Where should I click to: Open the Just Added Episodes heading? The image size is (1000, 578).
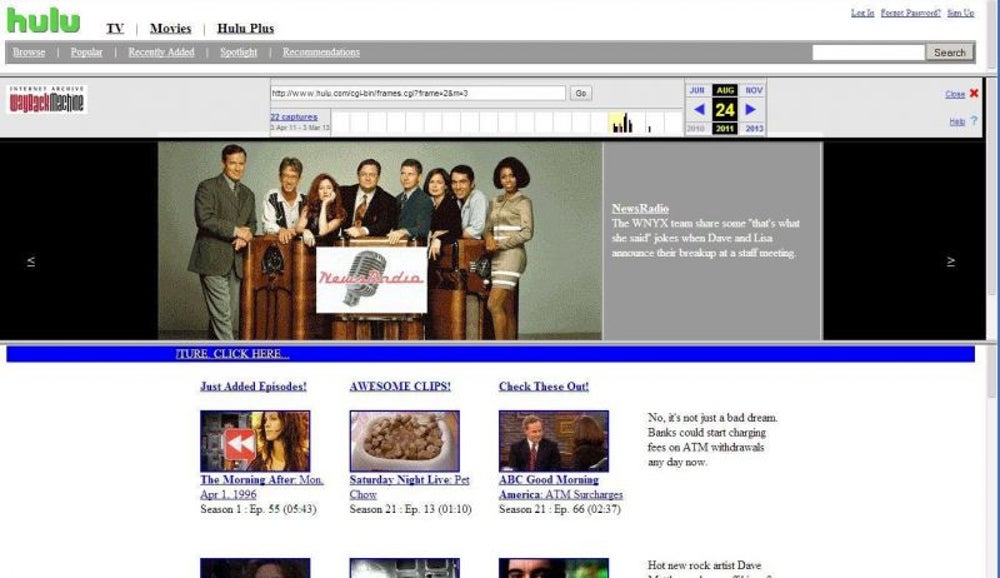253,387
